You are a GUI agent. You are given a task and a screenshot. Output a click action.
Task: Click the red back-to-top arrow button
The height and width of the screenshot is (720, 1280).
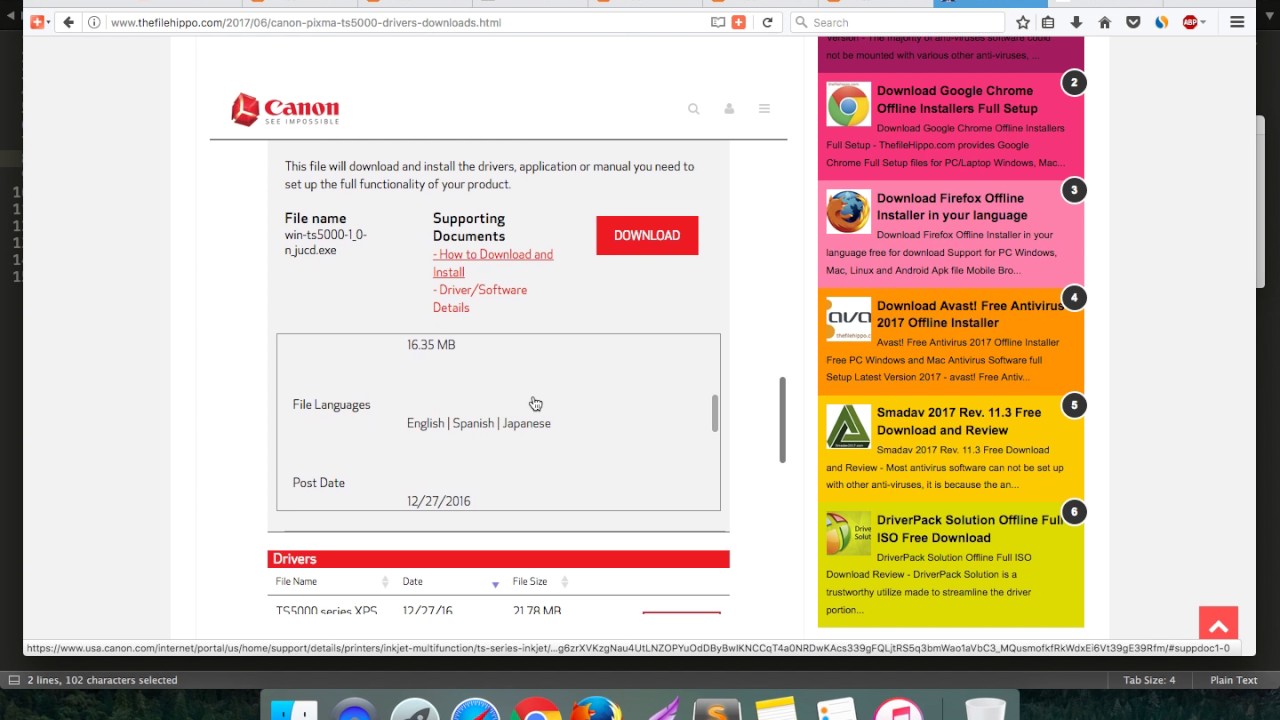(1218, 626)
